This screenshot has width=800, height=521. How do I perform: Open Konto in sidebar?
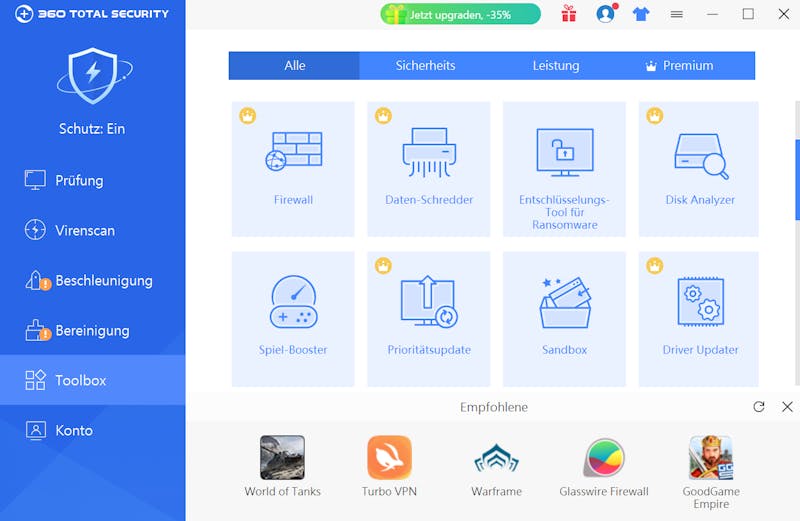point(93,430)
